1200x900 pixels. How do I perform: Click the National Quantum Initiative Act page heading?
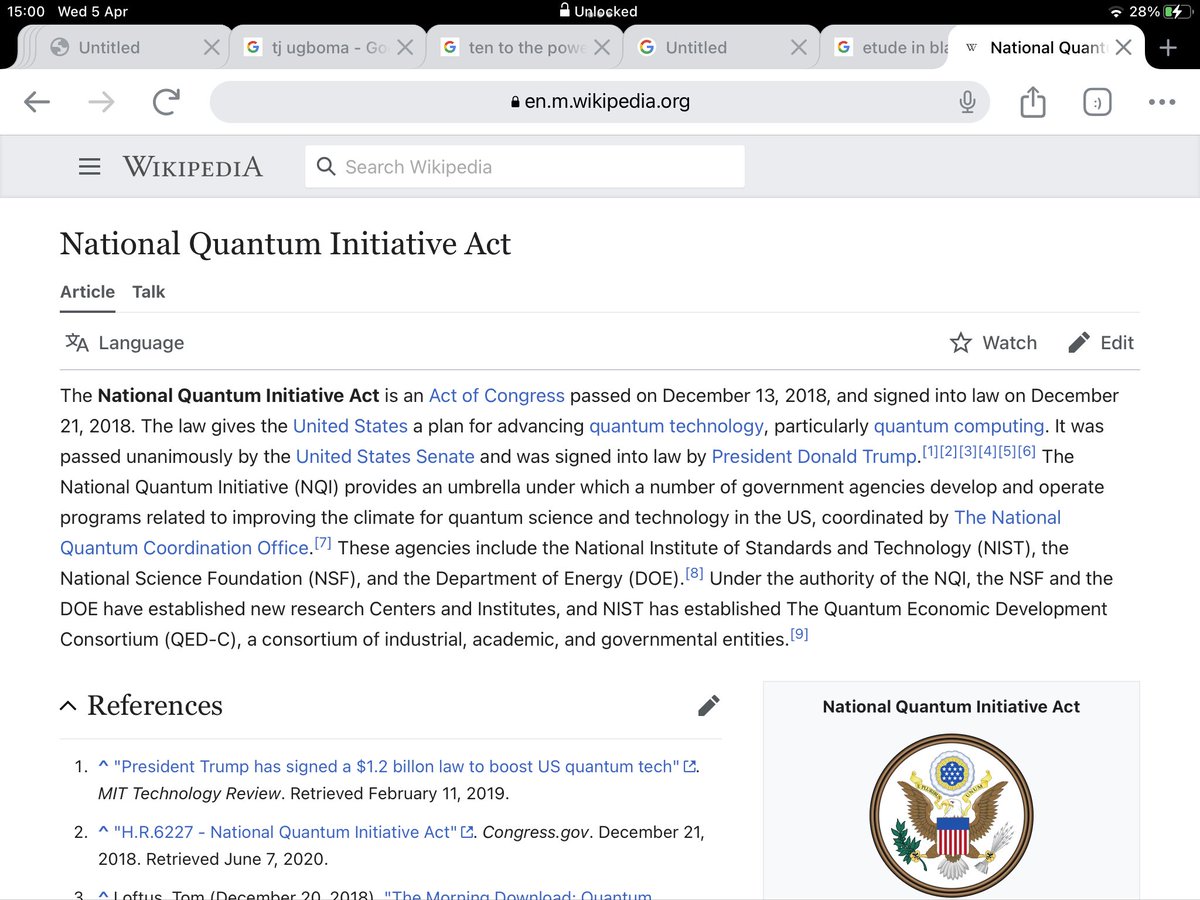(x=285, y=244)
